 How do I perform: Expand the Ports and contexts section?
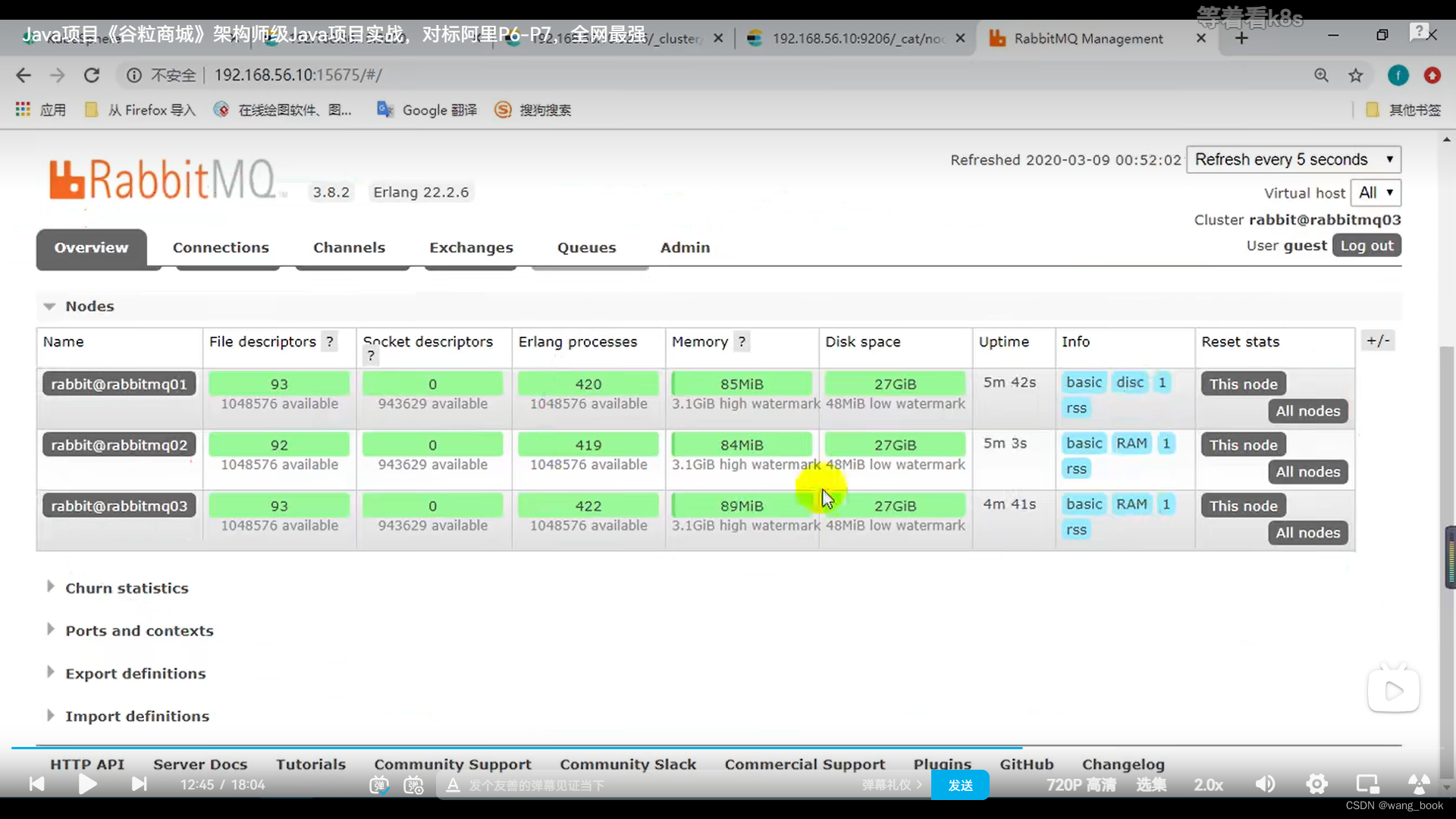click(x=130, y=630)
